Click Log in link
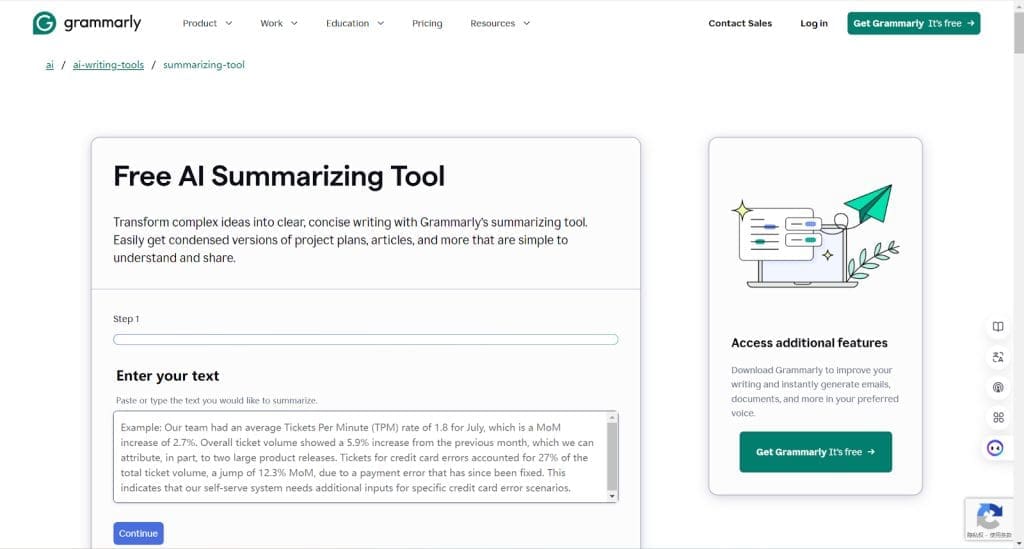Viewport: 1024px width, 549px height. coord(814,23)
